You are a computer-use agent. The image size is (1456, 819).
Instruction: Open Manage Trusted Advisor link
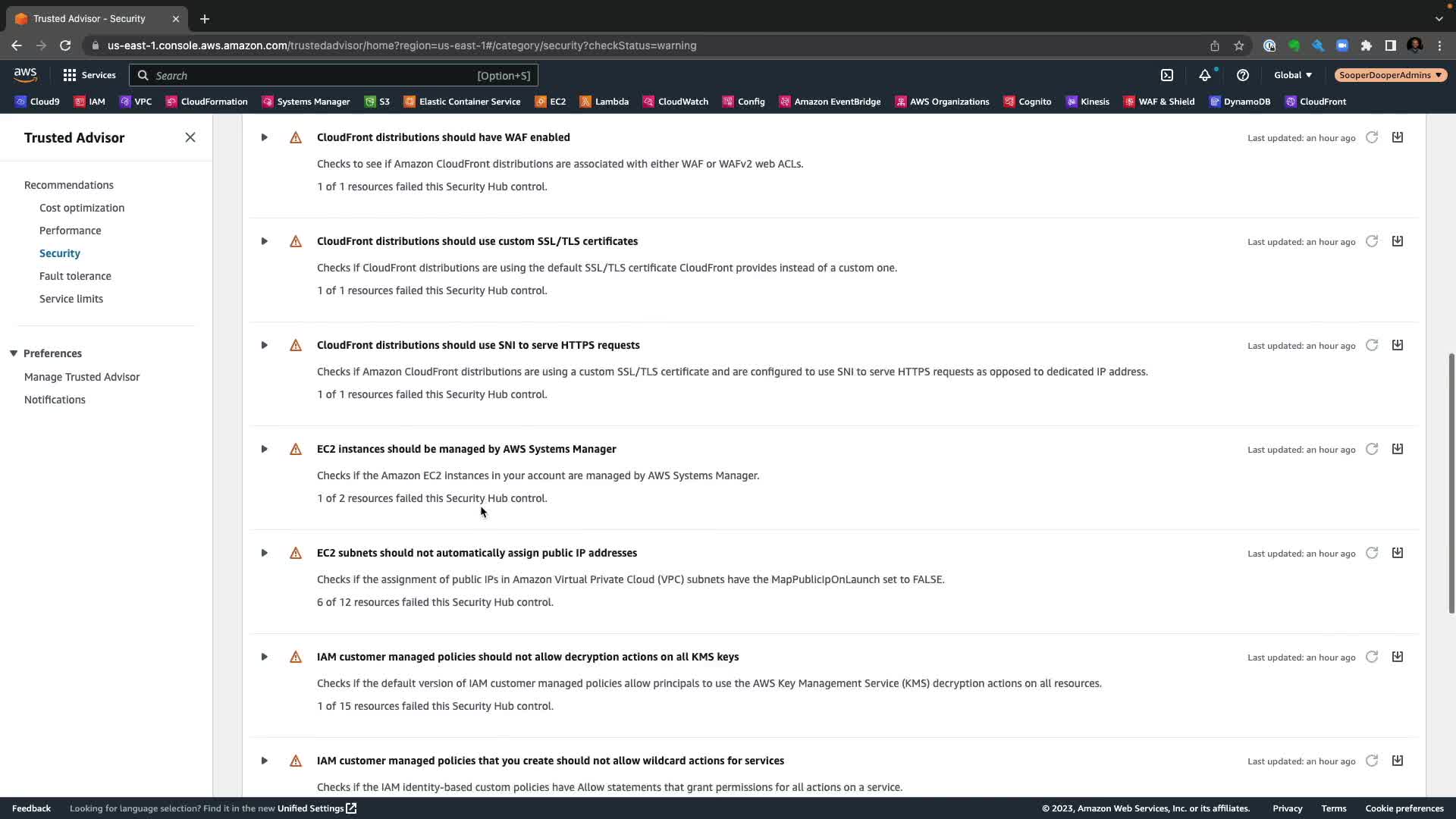tap(82, 377)
